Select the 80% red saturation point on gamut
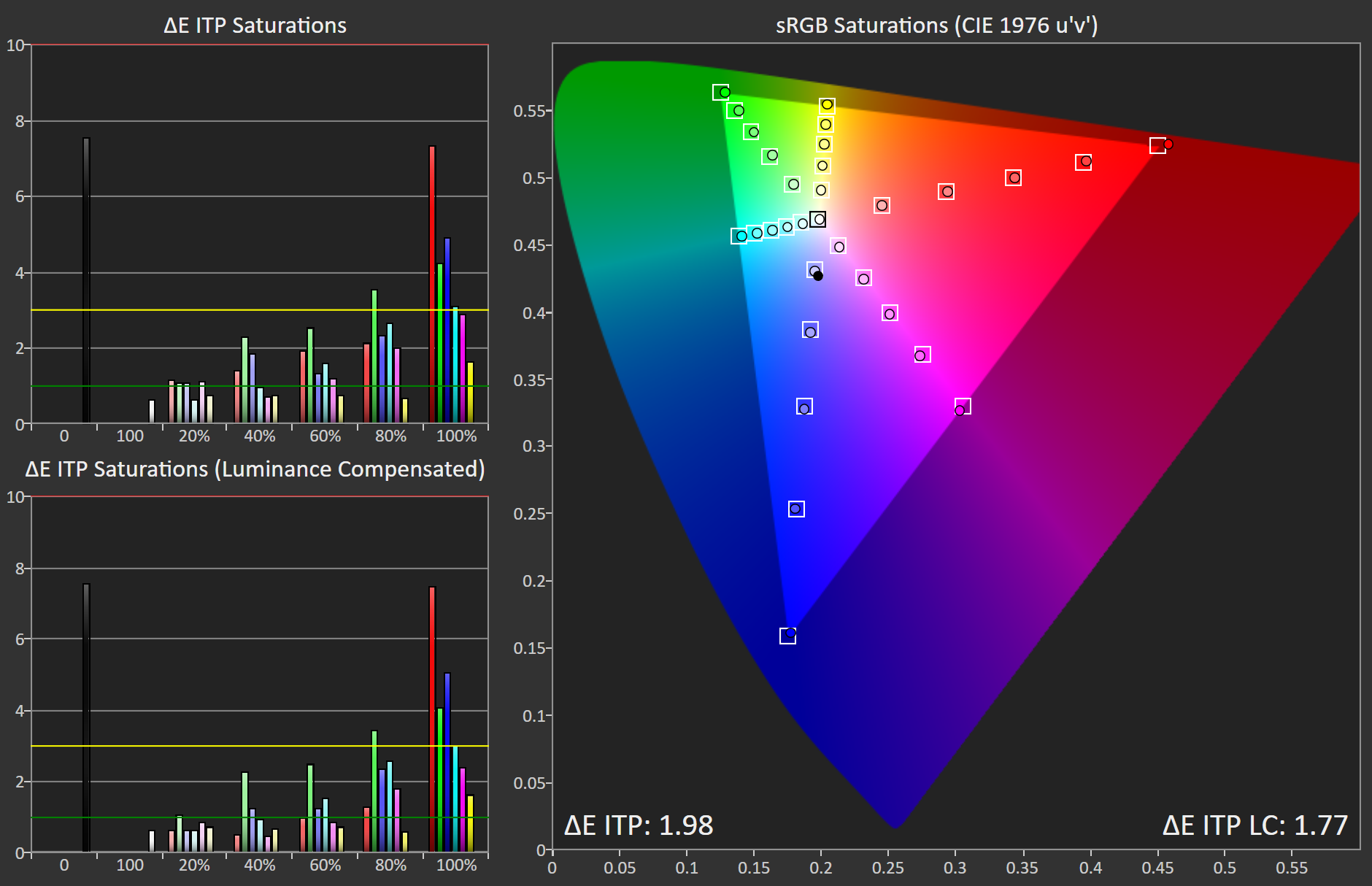1372x886 pixels. (x=1084, y=162)
